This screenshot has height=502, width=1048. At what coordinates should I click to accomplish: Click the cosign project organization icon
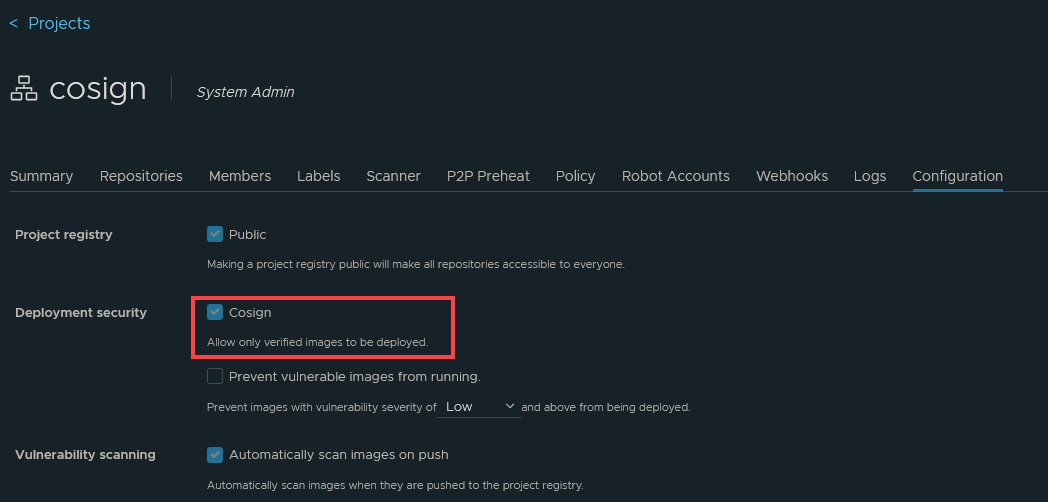tap(23, 90)
